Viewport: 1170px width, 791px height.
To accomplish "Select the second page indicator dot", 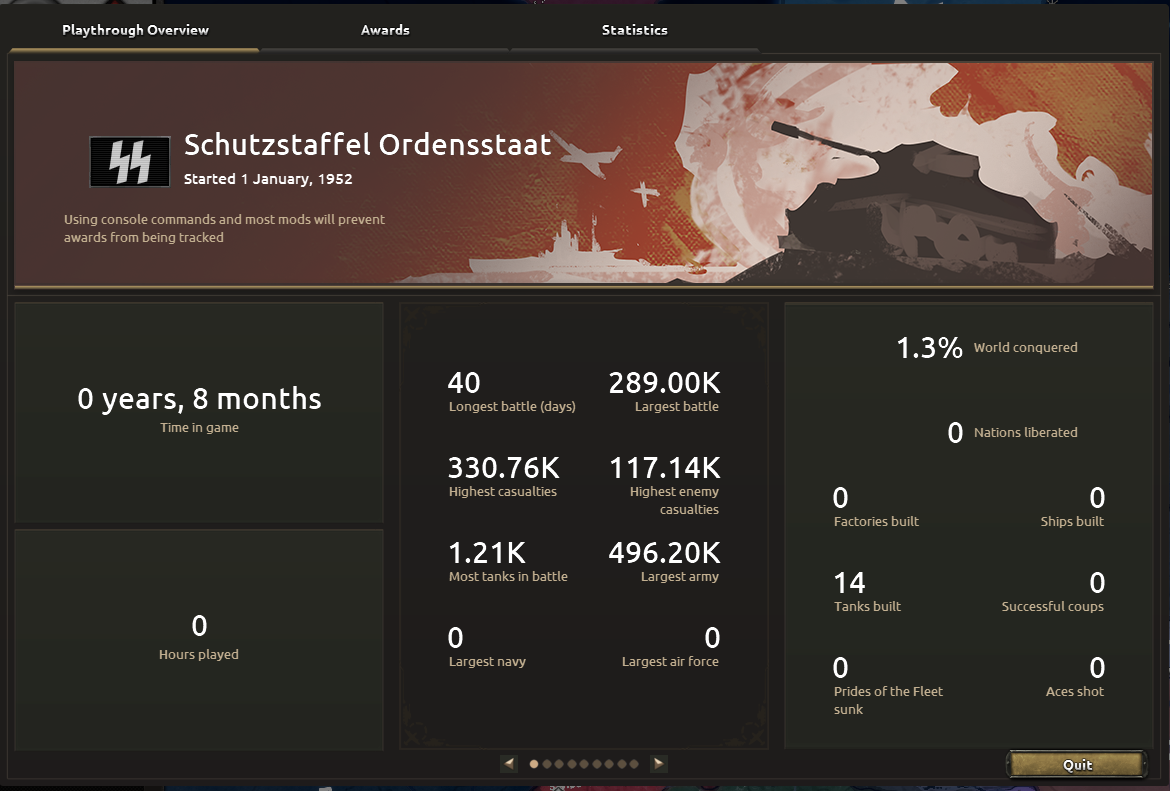I will tap(547, 764).
